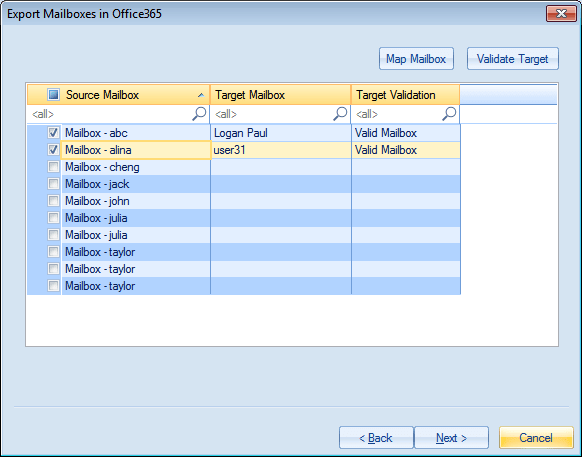Click the Validate Target button
The height and width of the screenshot is (457, 582).
click(513, 59)
